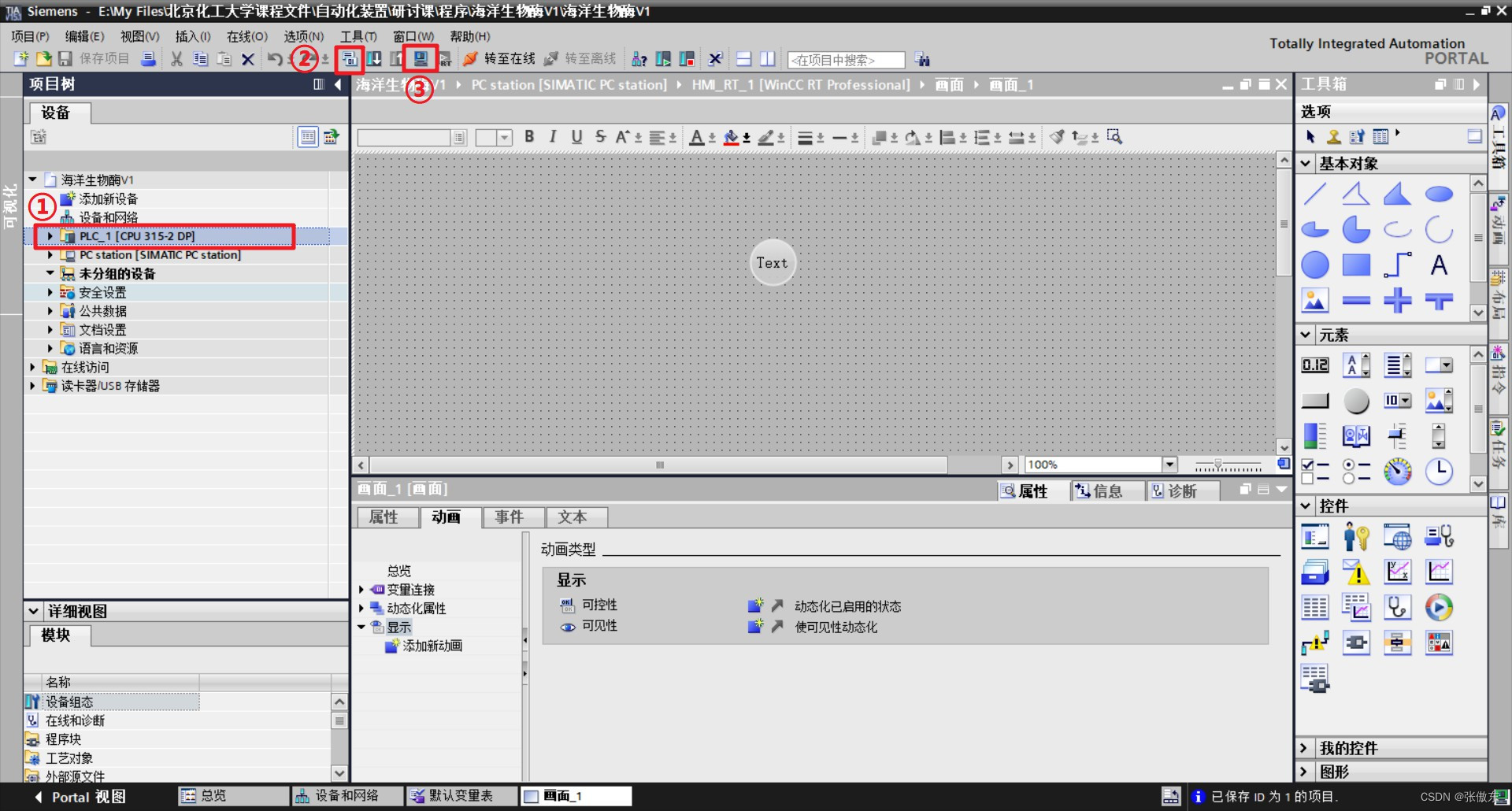Toggle horizontal split of editor area

(x=743, y=59)
